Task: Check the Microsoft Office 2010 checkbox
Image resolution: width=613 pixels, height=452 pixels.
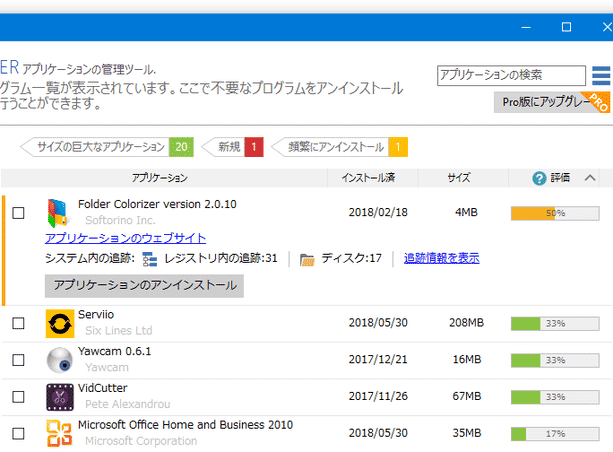Action: pyautogui.click(x=18, y=434)
